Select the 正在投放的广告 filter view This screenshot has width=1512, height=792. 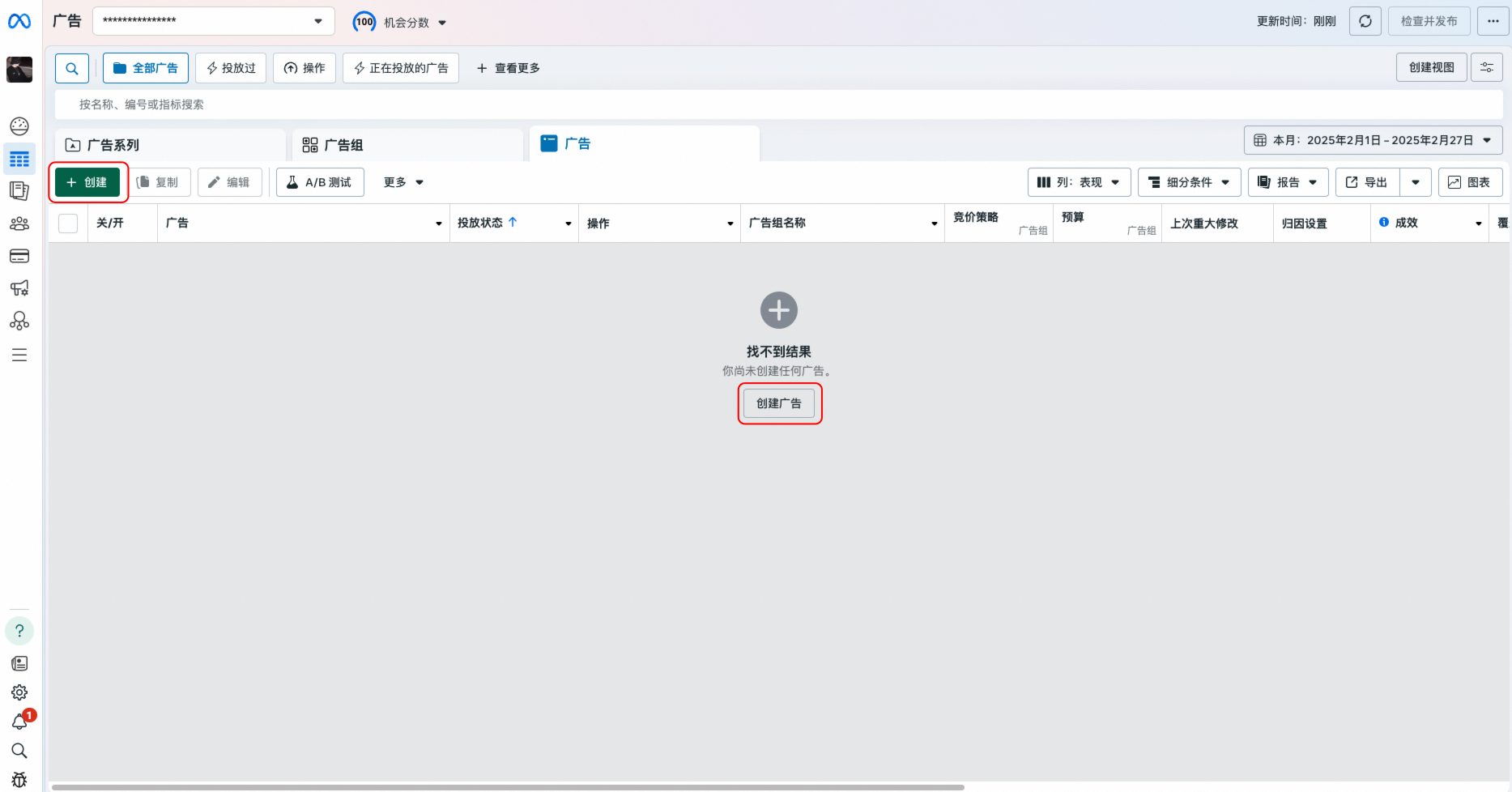pyautogui.click(x=401, y=68)
